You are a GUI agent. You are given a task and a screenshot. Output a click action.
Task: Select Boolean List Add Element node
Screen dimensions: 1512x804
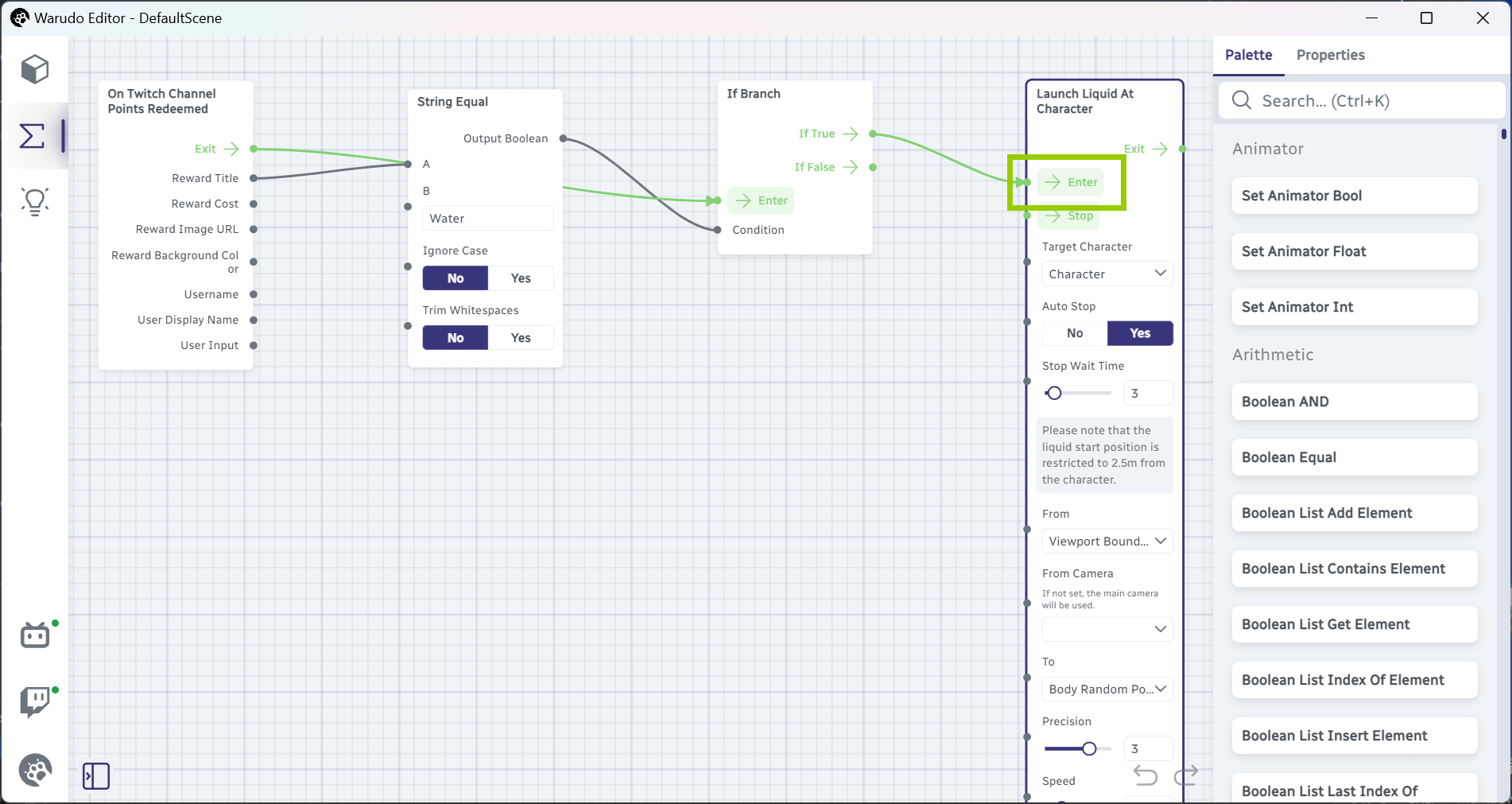(1355, 513)
